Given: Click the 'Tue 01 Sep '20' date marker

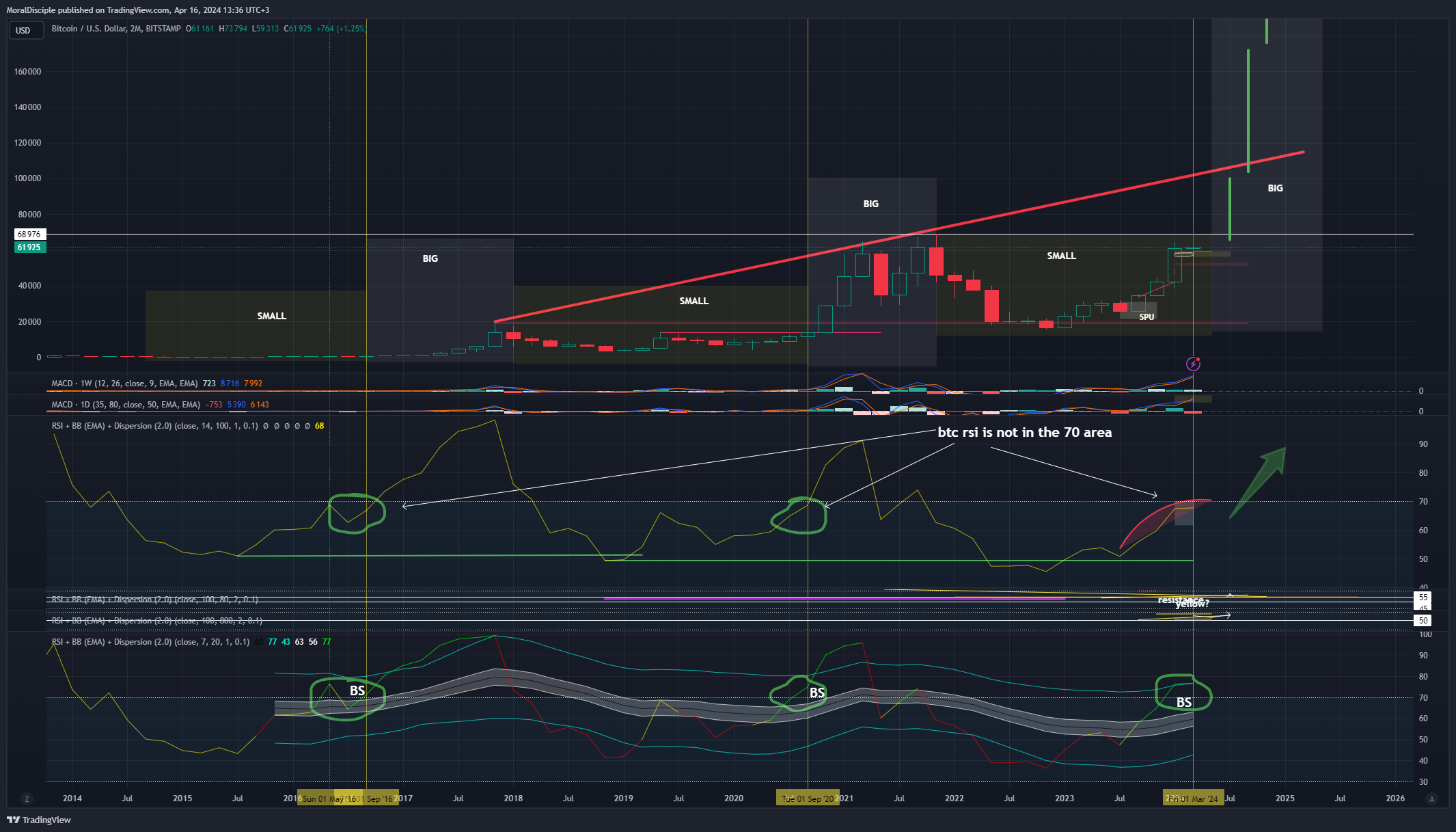Looking at the screenshot, I should (808, 799).
